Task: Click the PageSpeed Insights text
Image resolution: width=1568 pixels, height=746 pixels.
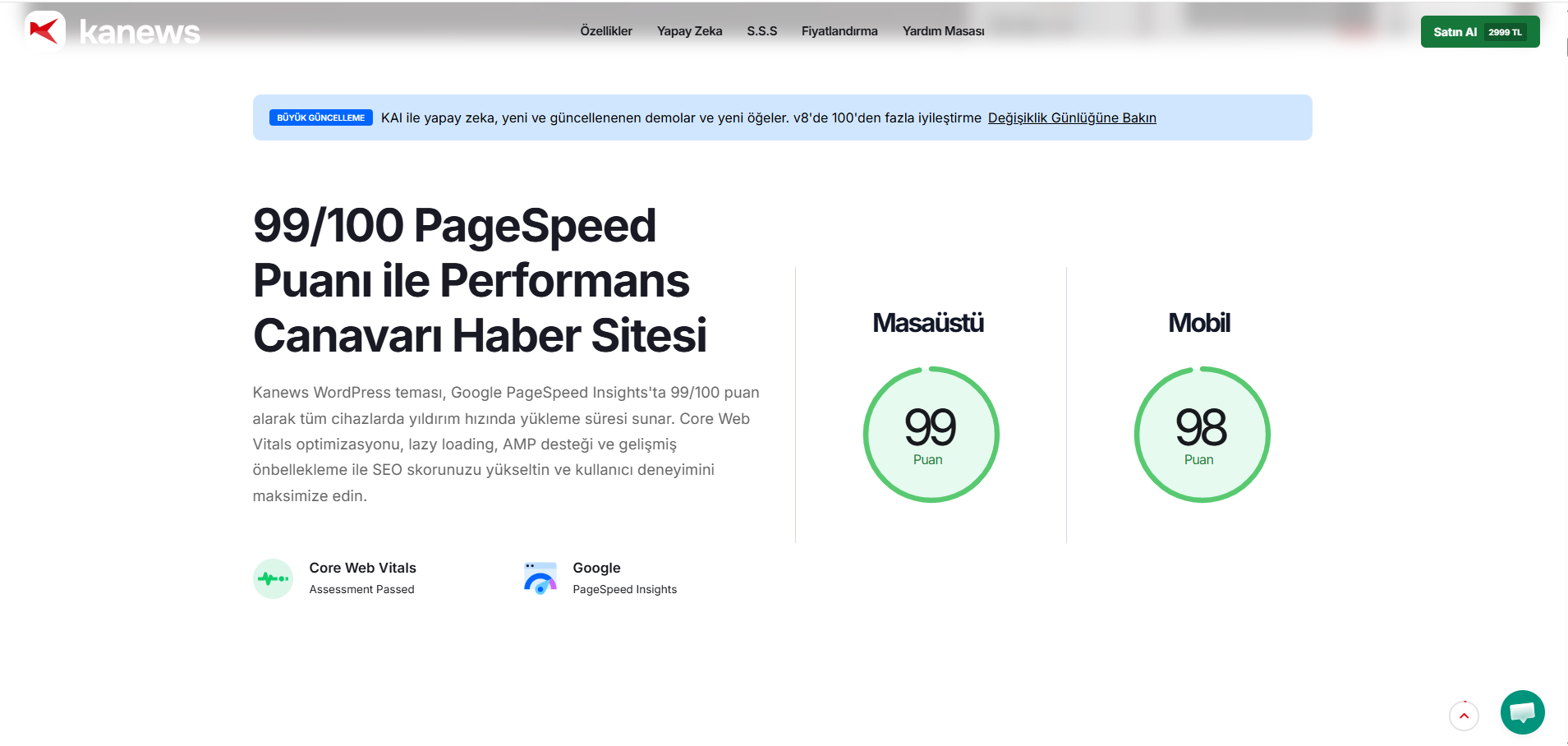Action: pos(625,589)
